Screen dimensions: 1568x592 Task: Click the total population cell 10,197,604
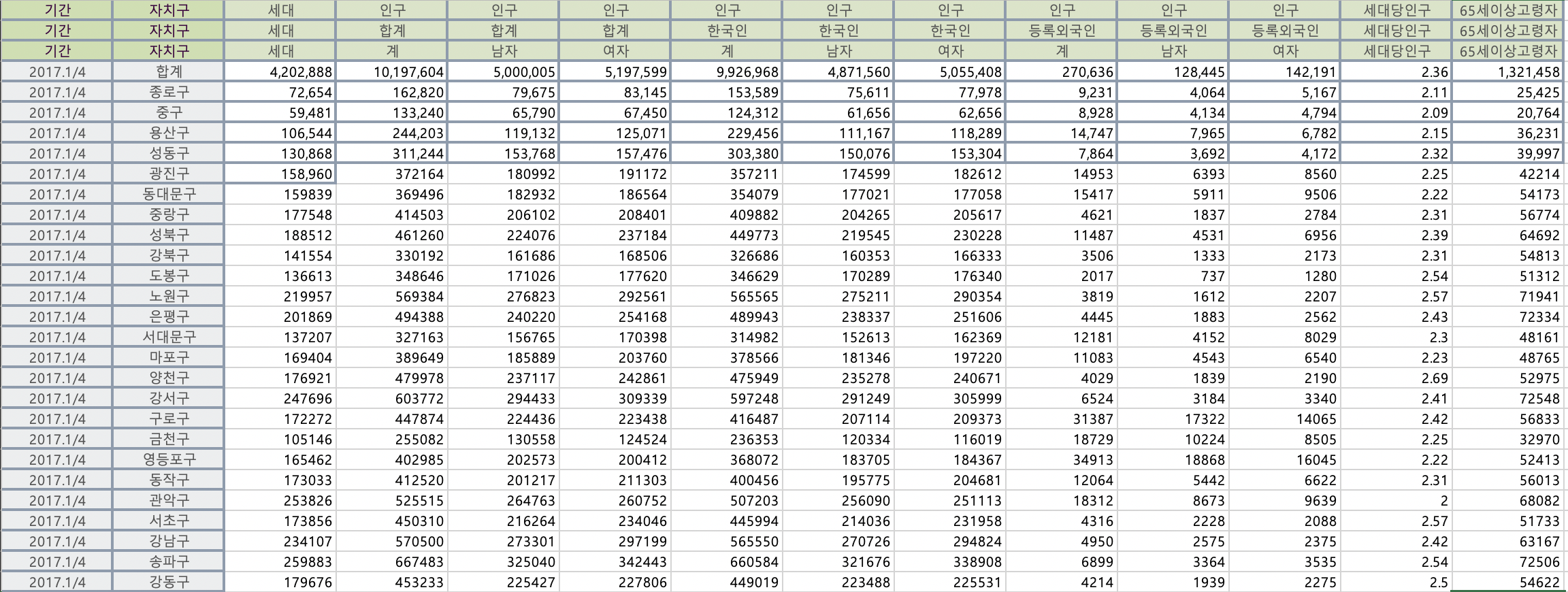pos(391,71)
